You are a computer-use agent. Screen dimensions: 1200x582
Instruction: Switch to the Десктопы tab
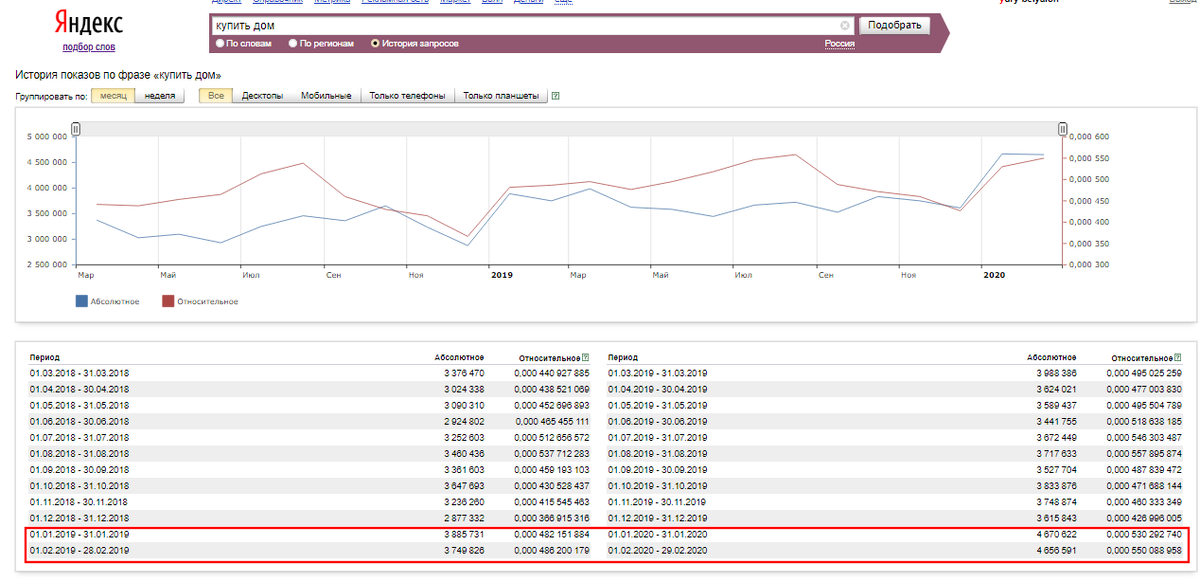point(262,96)
